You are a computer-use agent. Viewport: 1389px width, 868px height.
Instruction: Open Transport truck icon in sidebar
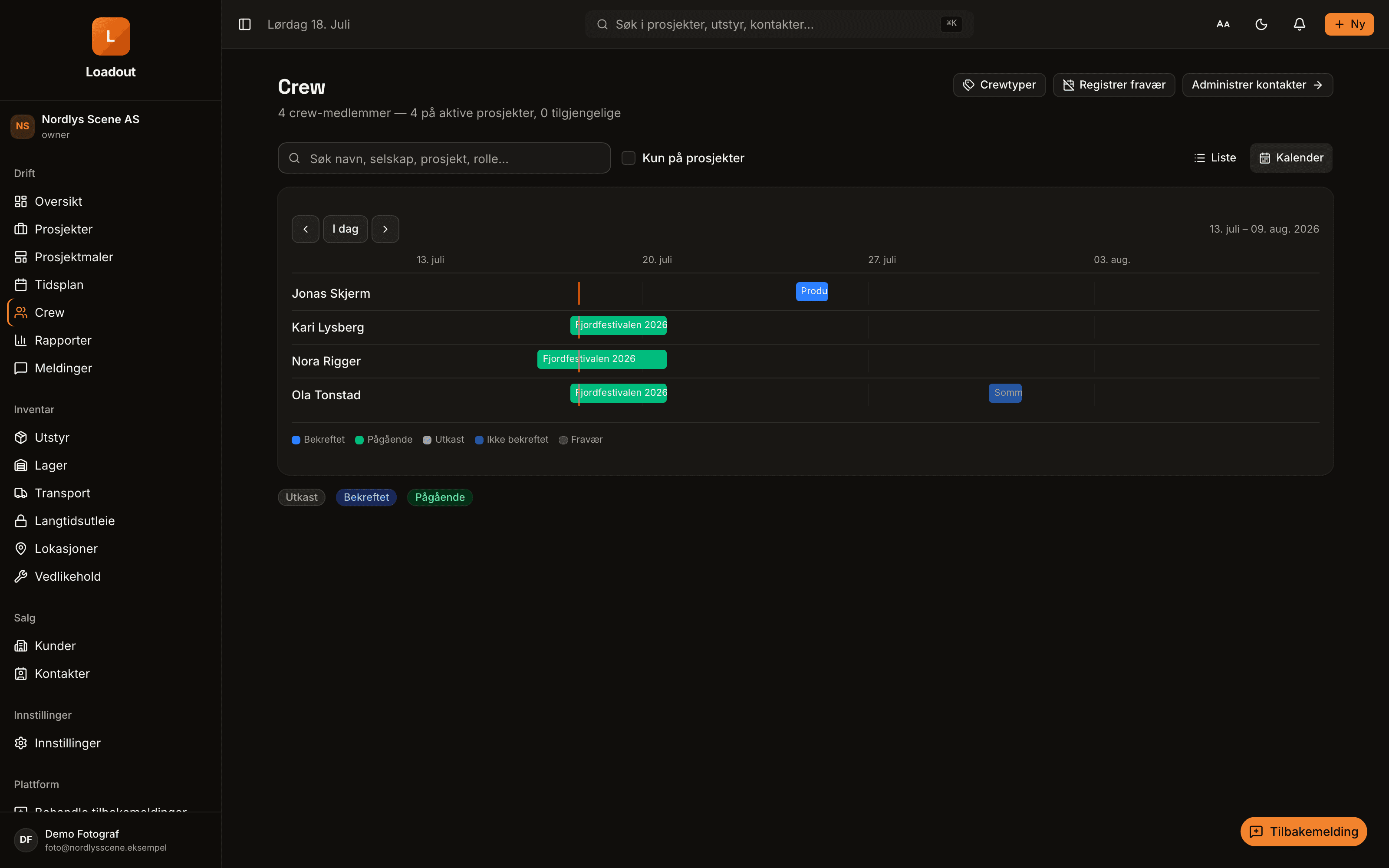21,493
